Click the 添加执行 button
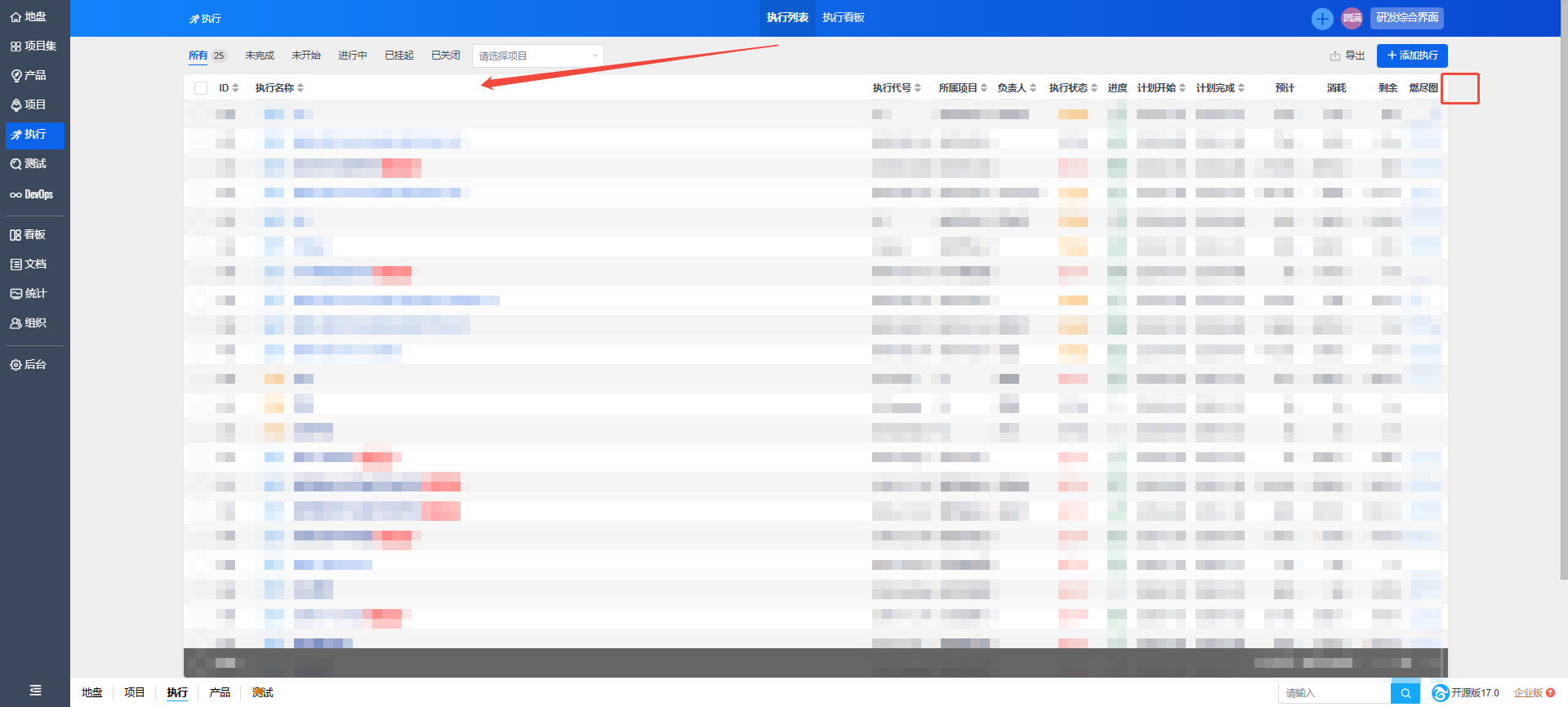The width and height of the screenshot is (1568, 707). (1412, 56)
